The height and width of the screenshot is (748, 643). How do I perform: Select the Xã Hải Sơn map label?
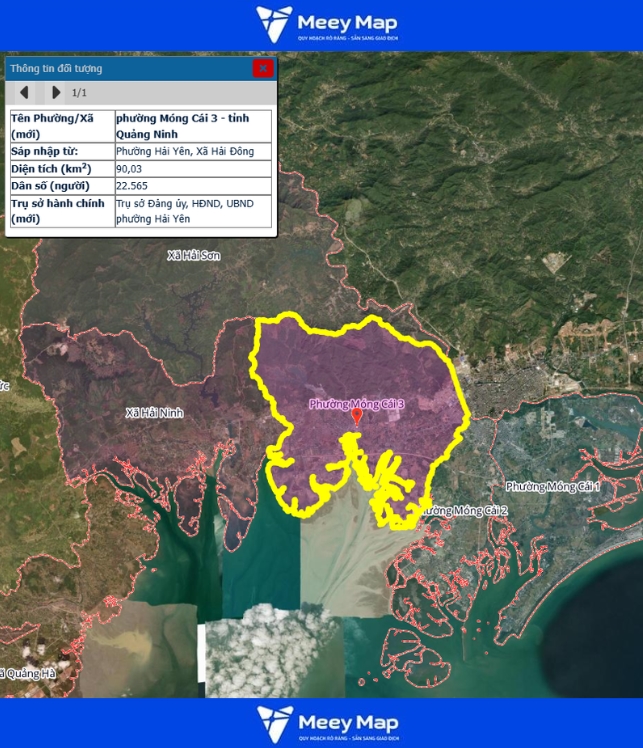coord(194,256)
